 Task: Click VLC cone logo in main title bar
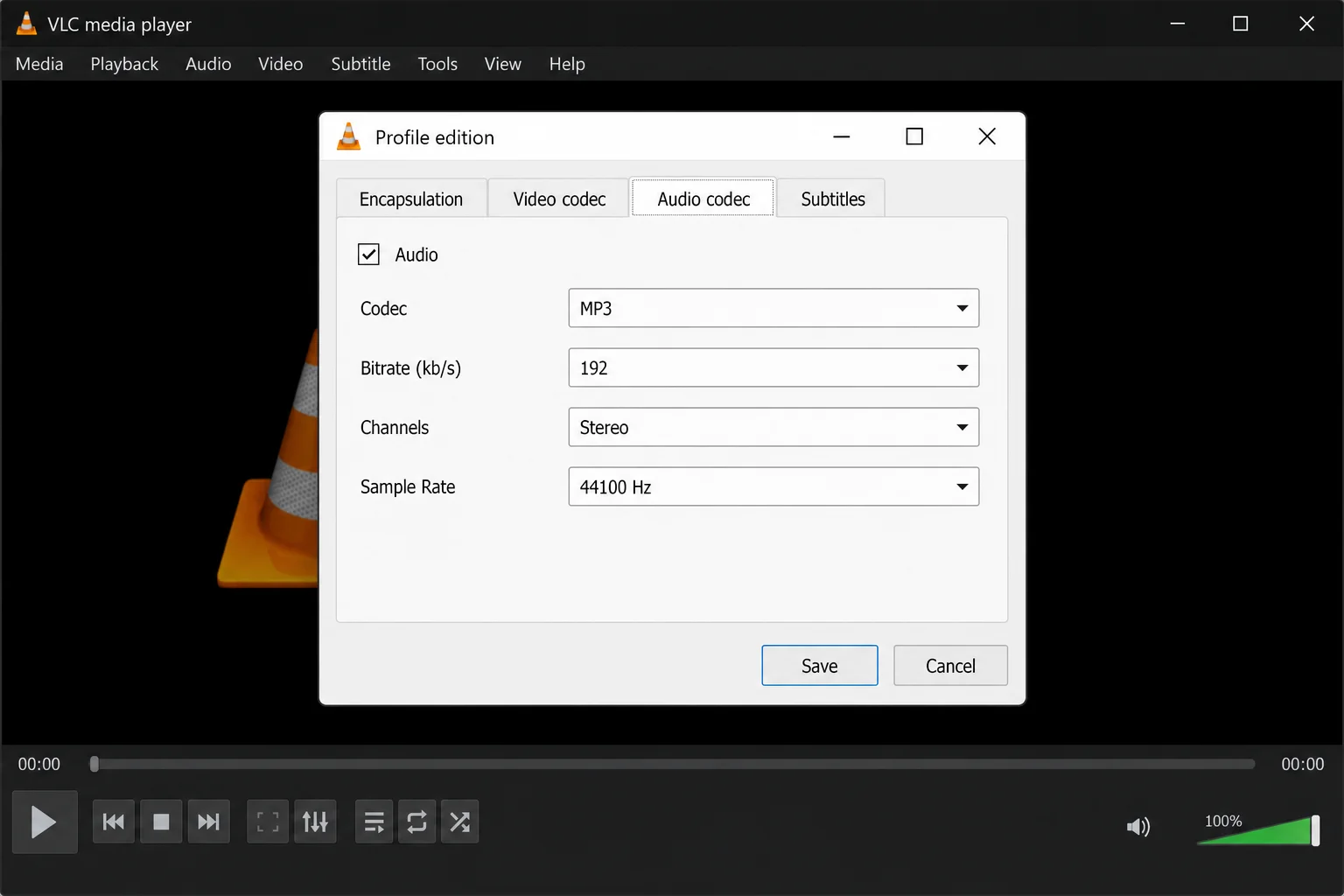[x=27, y=24]
